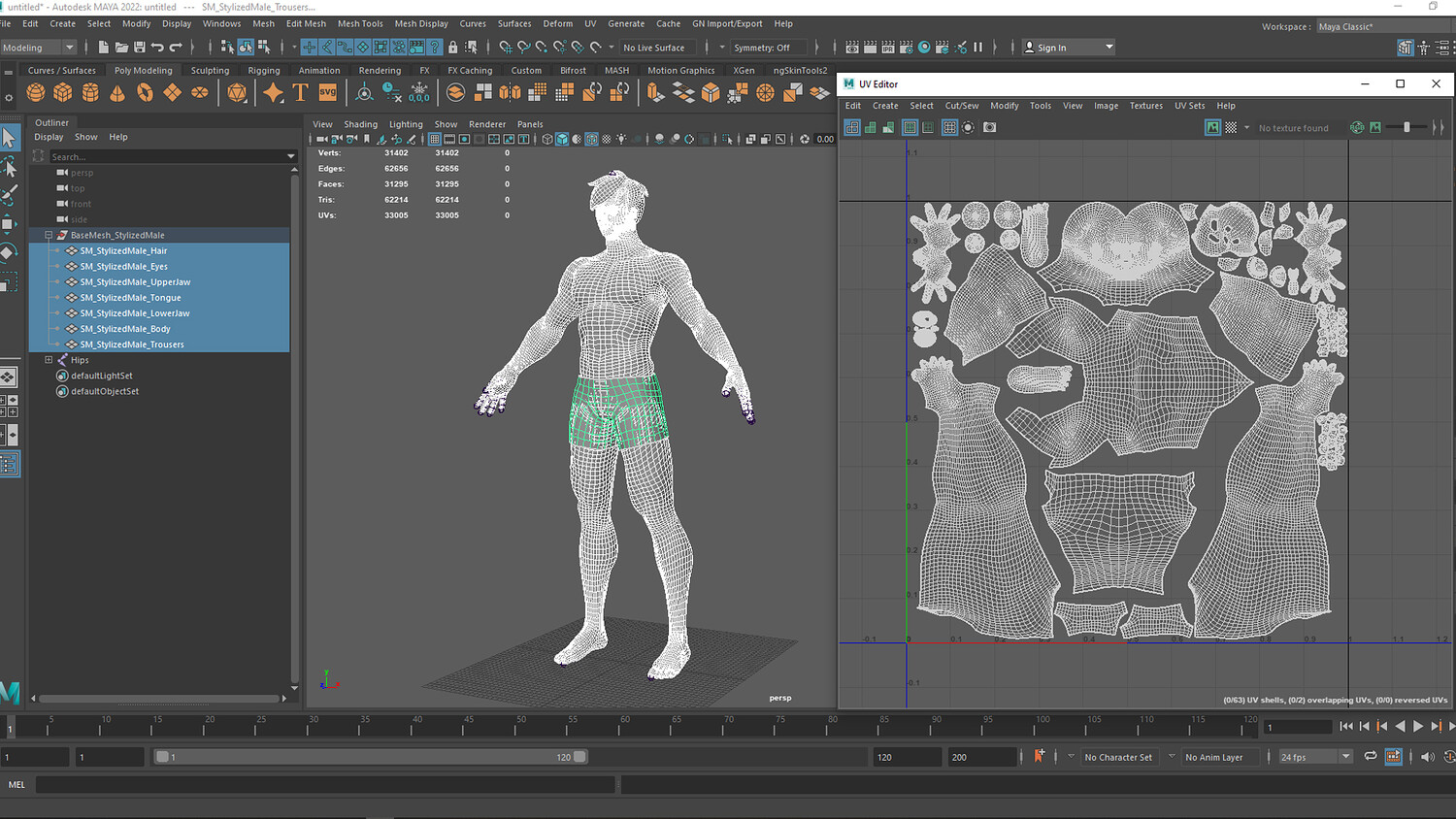This screenshot has height=819, width=1456.
Task: Click the play backwards button
Action: (x=1400, y=726)
